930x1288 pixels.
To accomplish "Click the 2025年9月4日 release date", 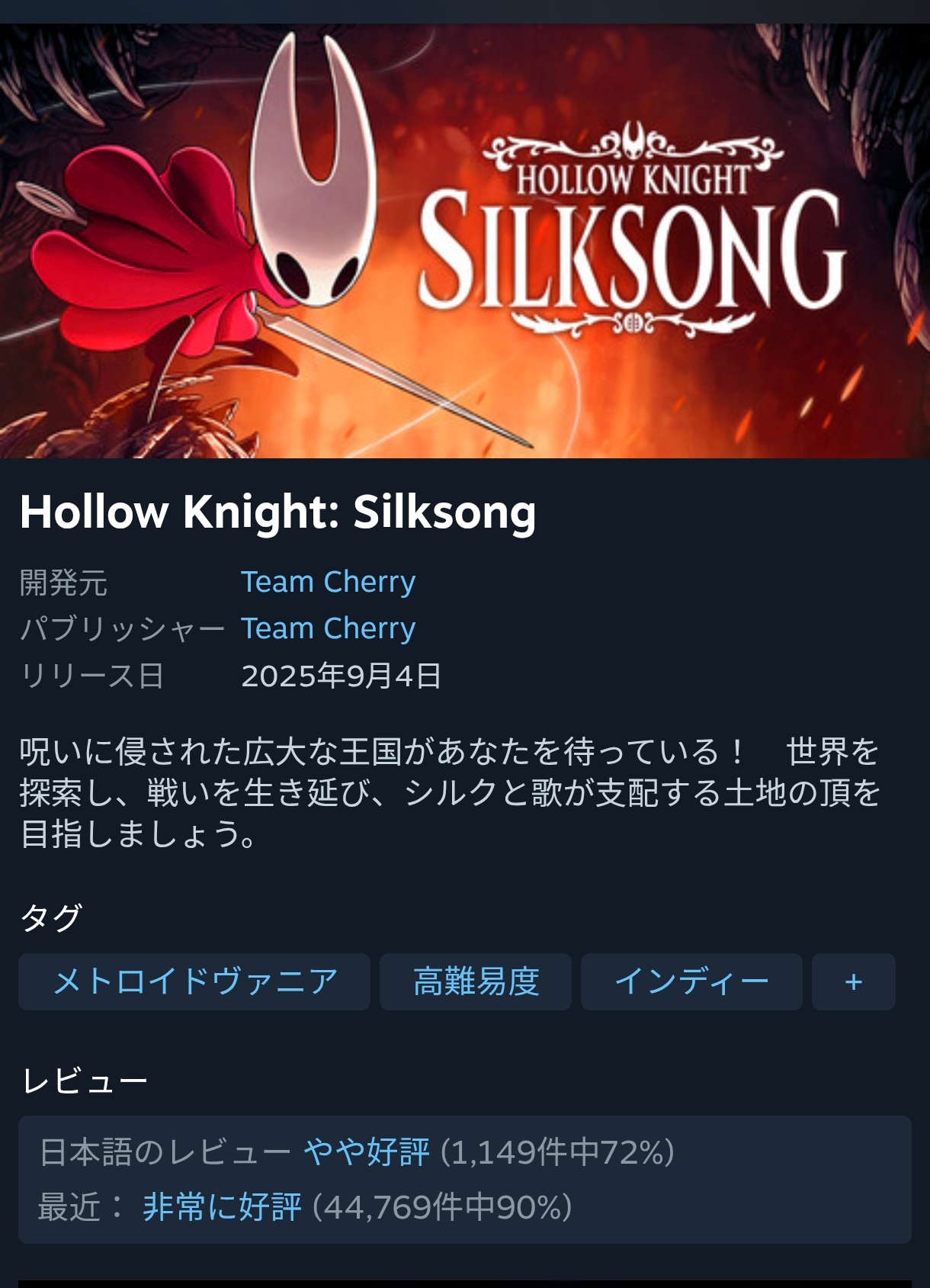I will (342, 676).
